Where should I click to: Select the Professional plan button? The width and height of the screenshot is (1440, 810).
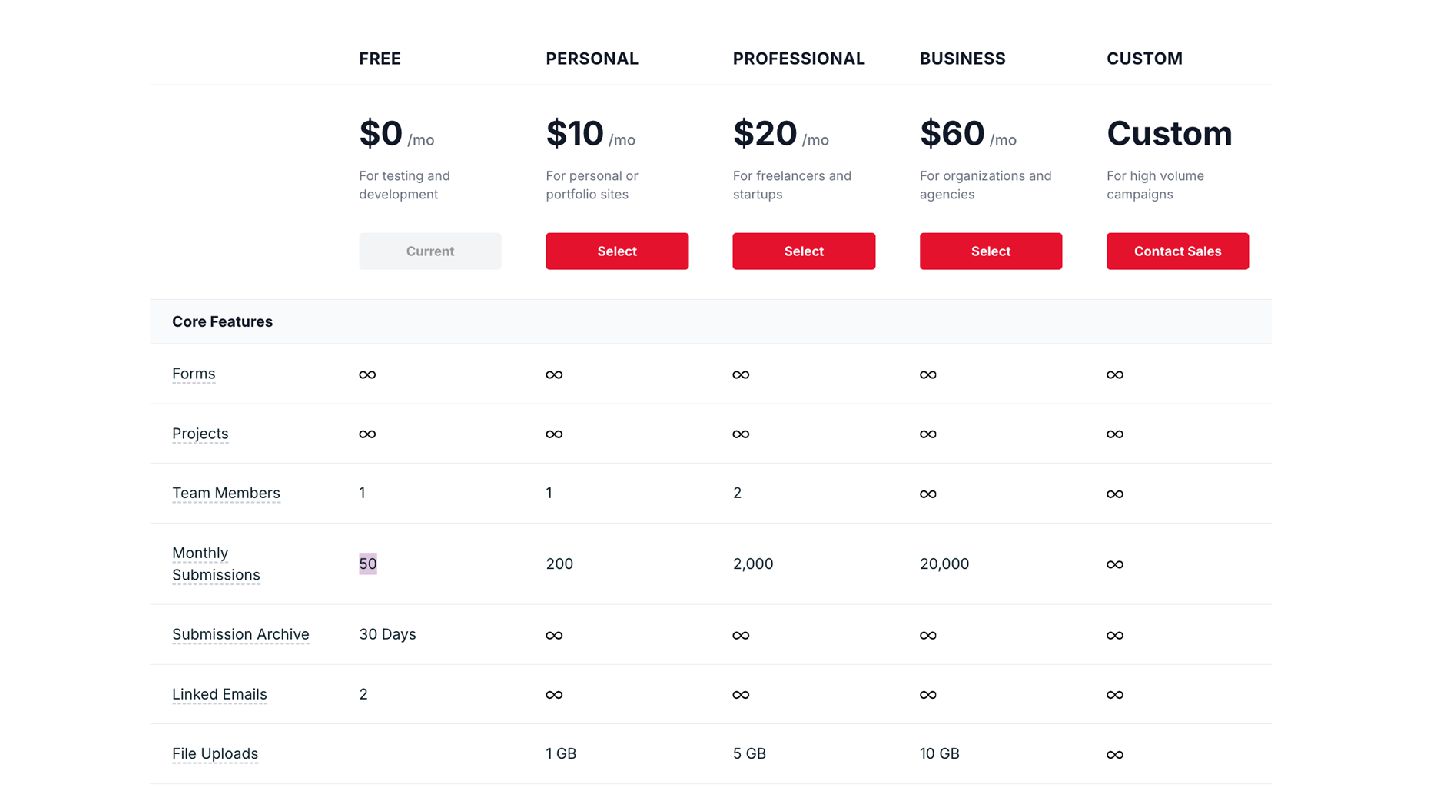[804, 251]
